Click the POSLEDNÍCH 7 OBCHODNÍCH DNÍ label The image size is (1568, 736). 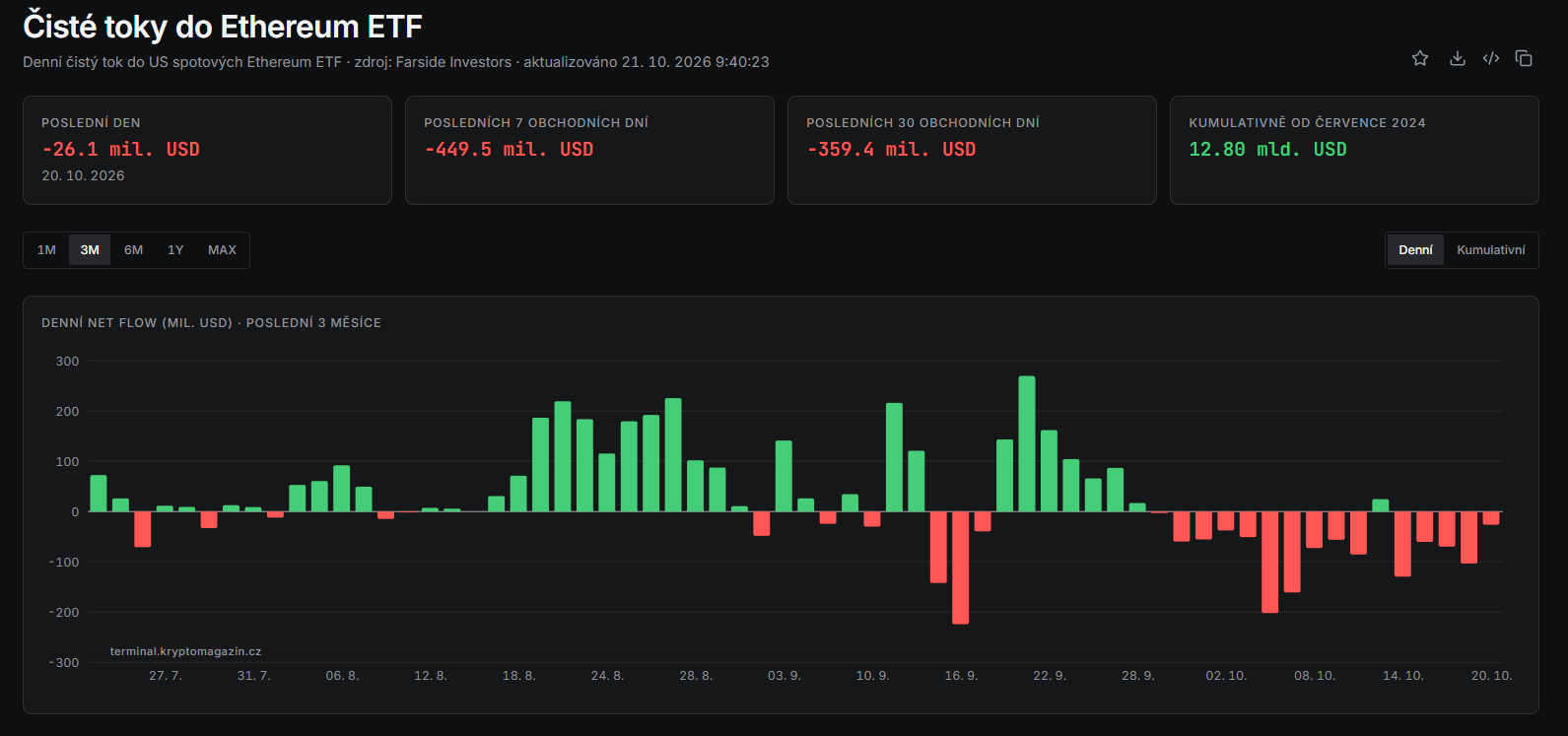click(x=536, y=123)
